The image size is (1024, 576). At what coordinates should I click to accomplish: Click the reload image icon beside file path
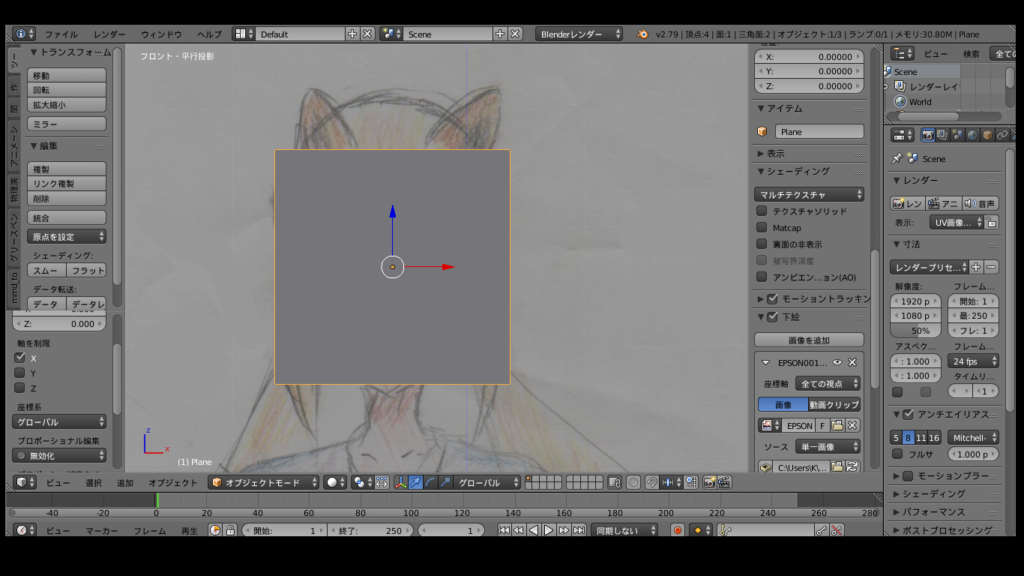(x=852, y=467)
